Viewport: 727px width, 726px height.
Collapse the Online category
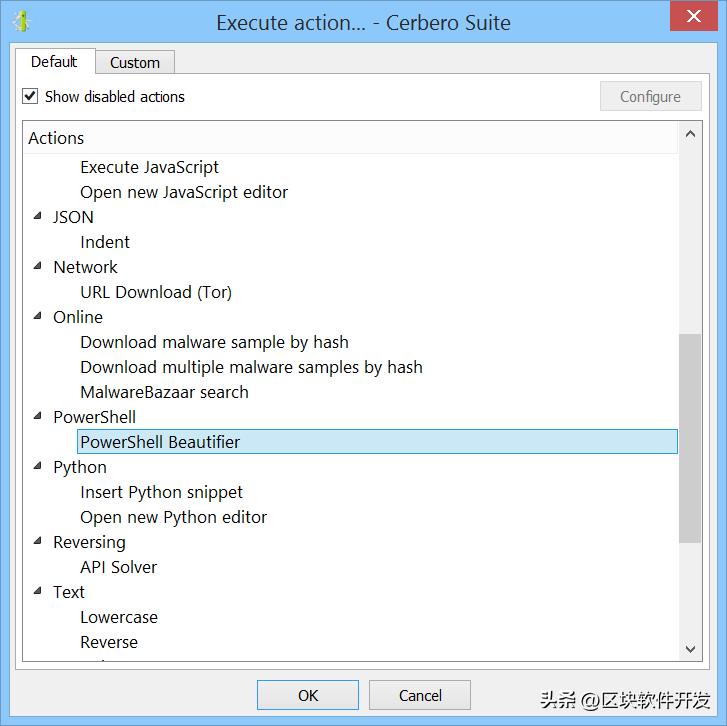pyautogui.click(x=38, y=316)
